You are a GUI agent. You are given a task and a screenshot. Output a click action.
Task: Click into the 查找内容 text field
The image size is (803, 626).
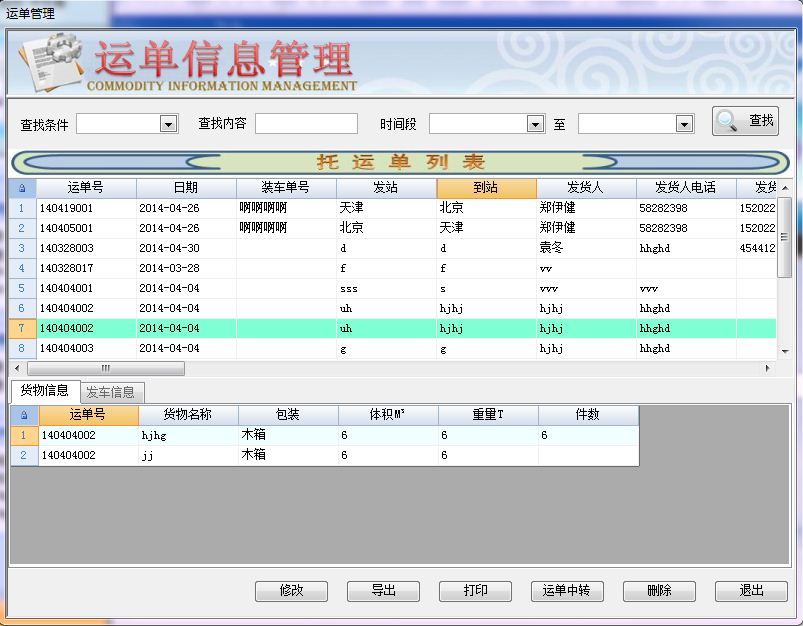(x=306, y=124)
